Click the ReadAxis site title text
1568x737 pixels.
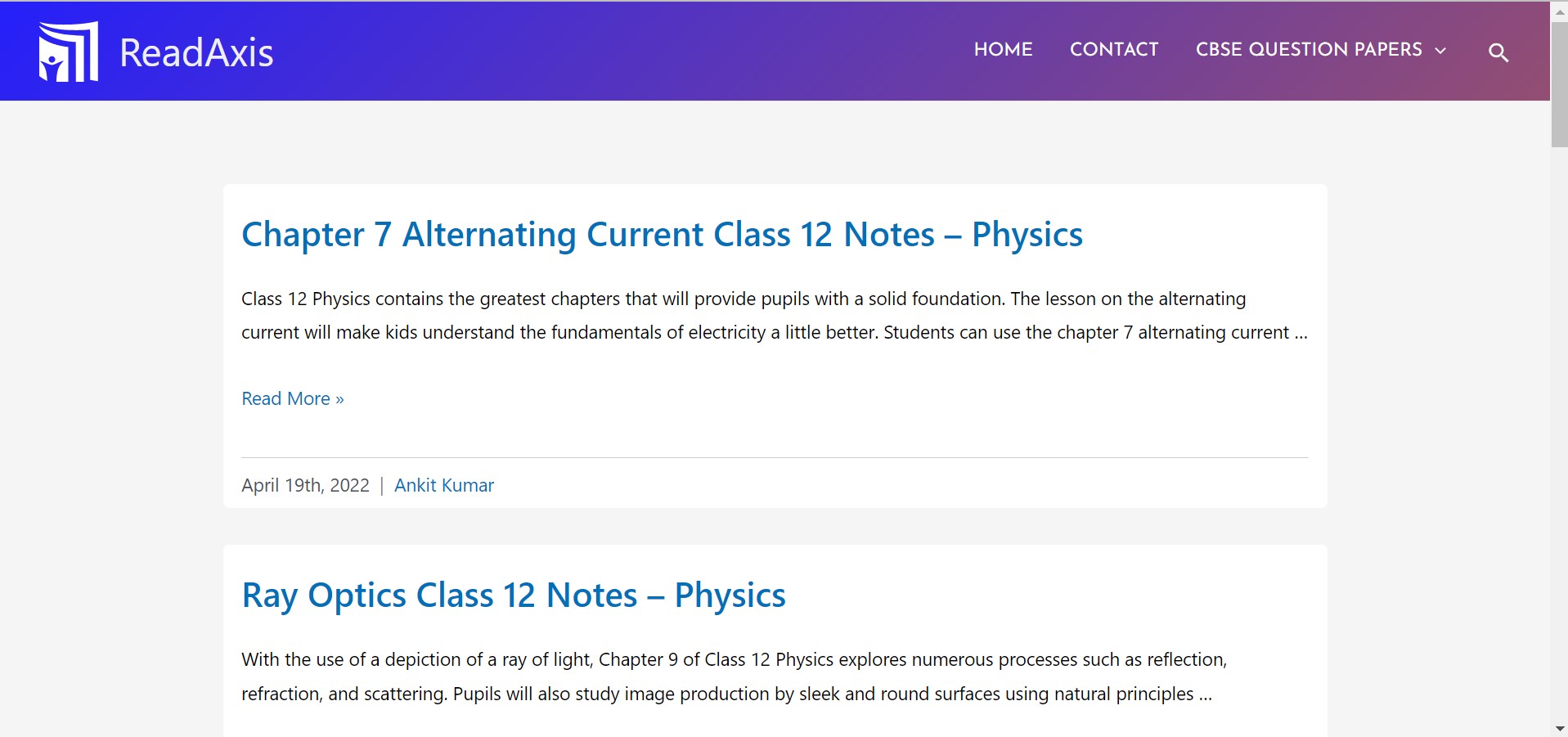tap(196, 53)
